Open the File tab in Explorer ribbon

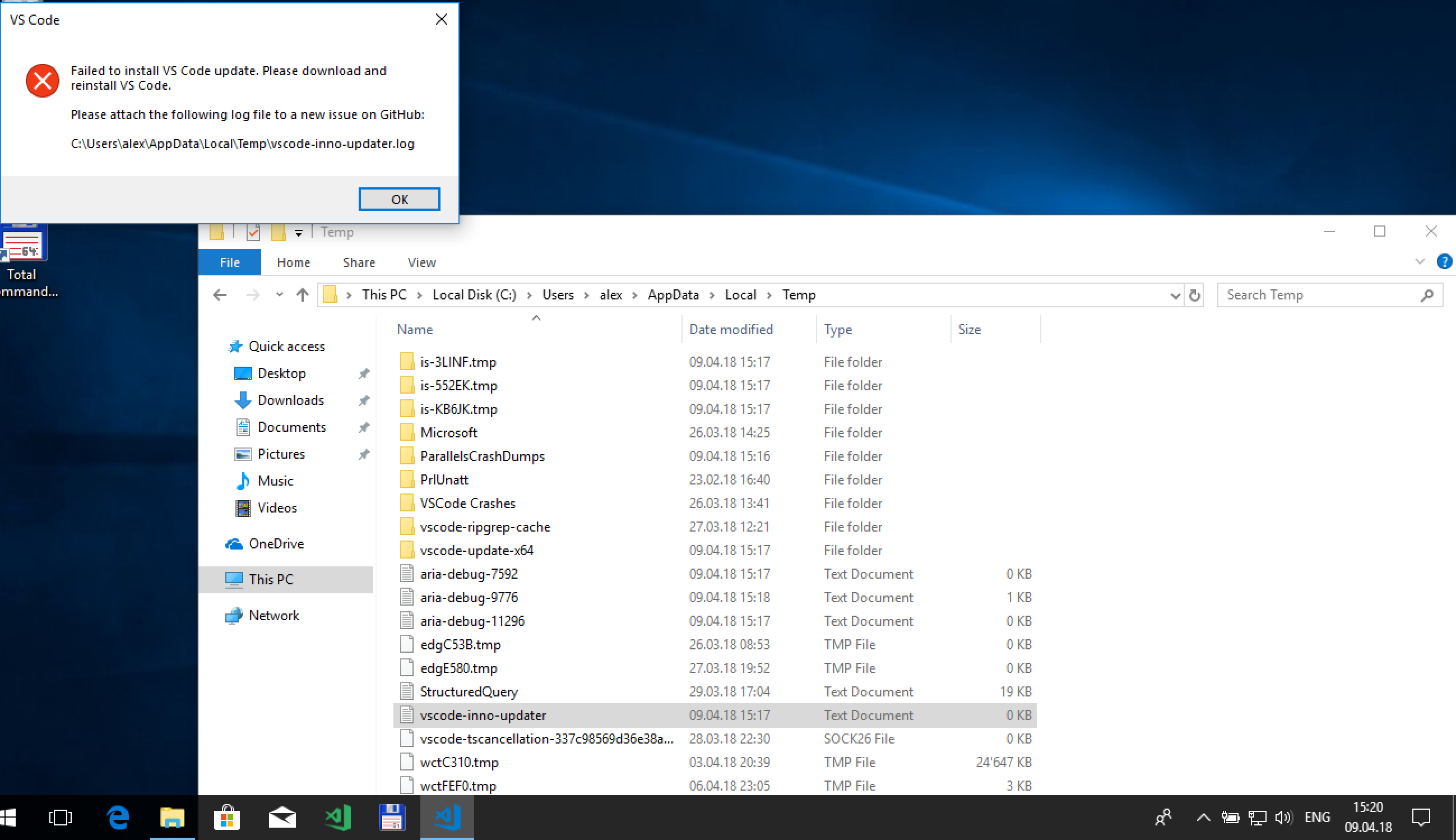pos(229,262)
